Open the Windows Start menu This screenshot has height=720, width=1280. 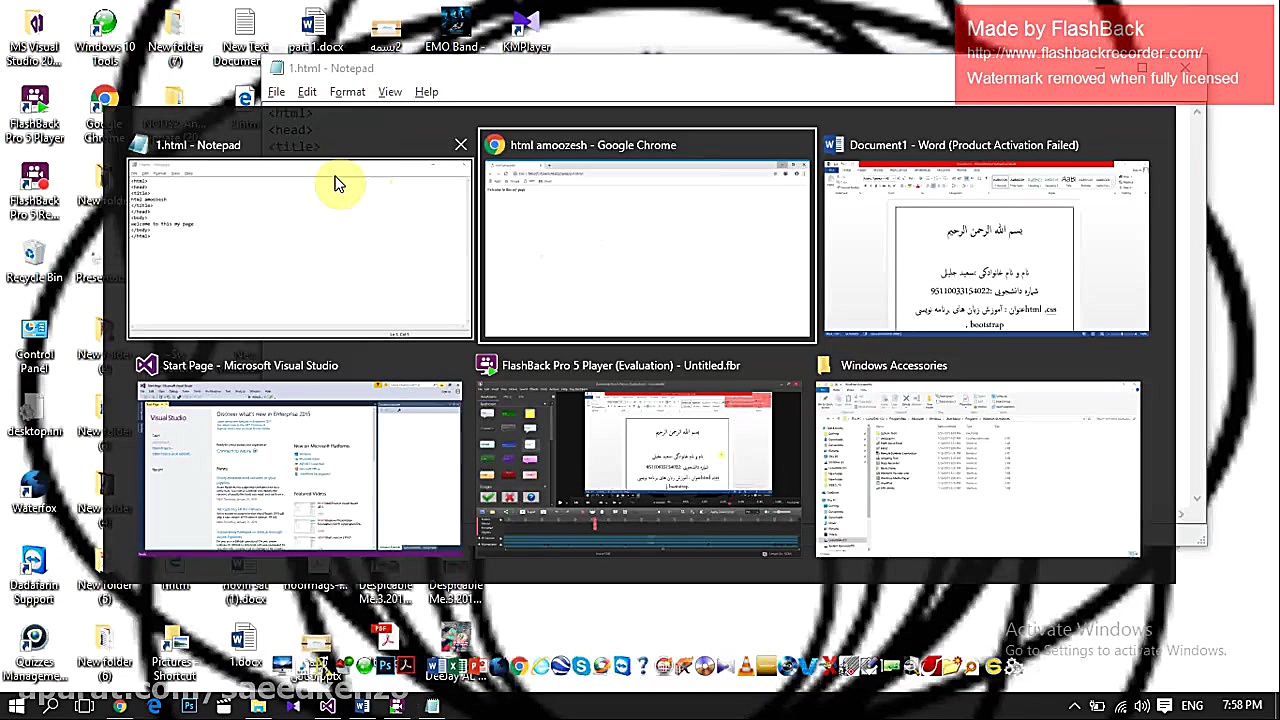pyautogui.click(x=17, y=706)
